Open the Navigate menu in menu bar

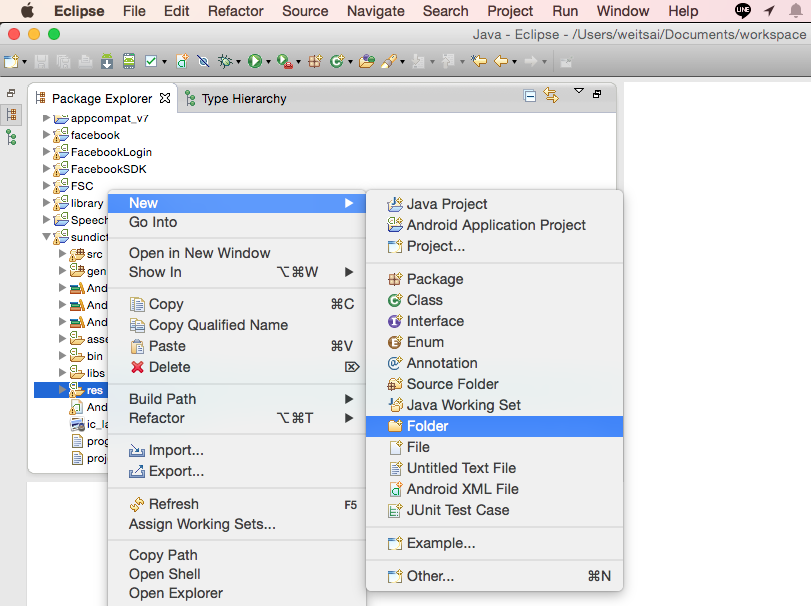[x=376, y=11]
